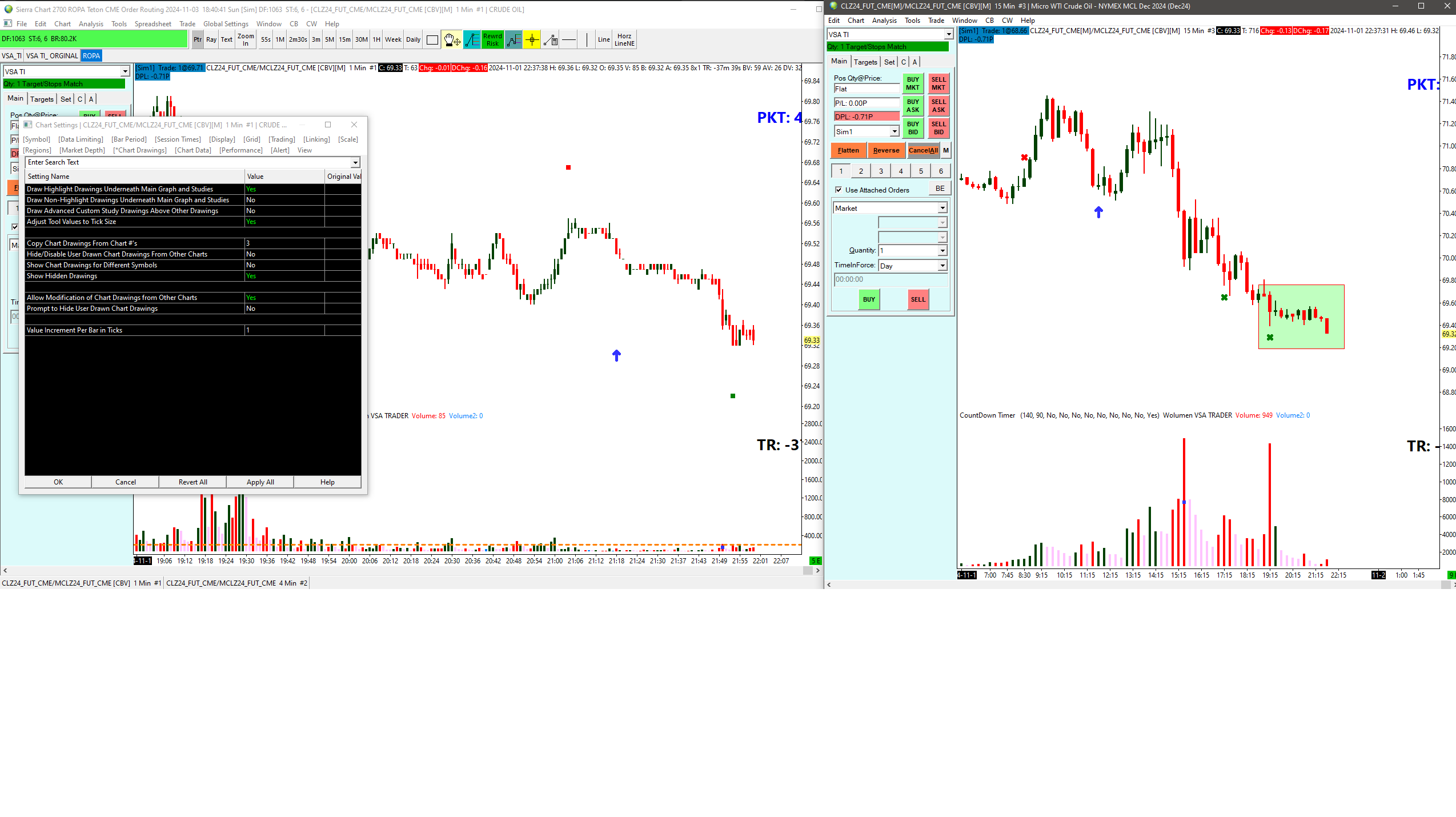This screenshot has width=1456, height=817.
Task: Select the calculator line tool
Action: point(550,39)
